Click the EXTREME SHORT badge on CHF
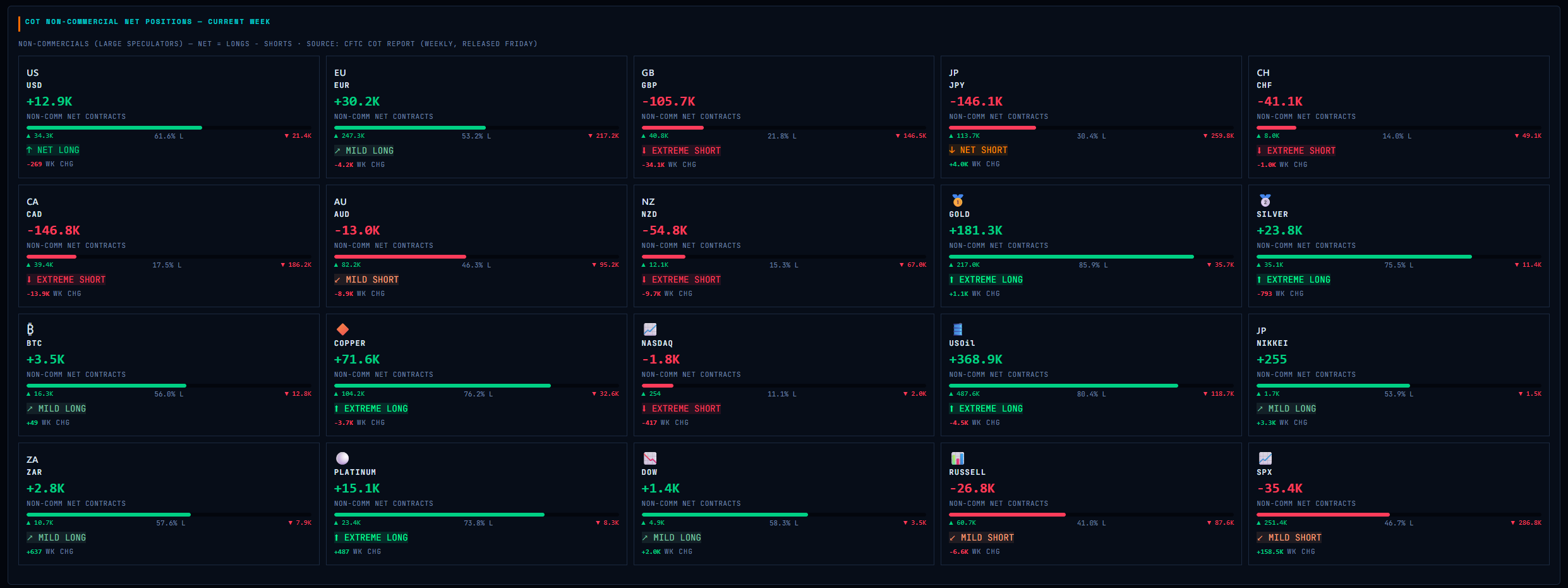The height and width of the screenshot is (588, 1568). (x=1296, y=150)
